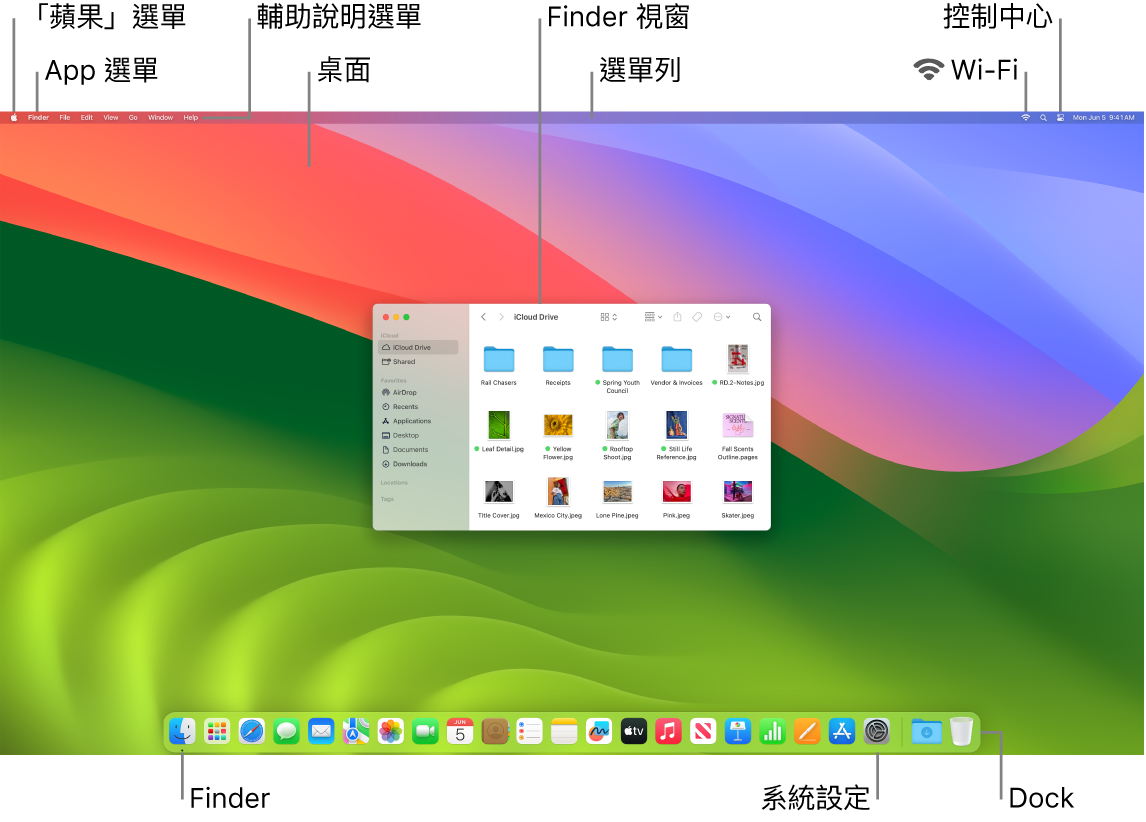
Task: Open the Shared section in the sidebar
Action: coord(403,362)
